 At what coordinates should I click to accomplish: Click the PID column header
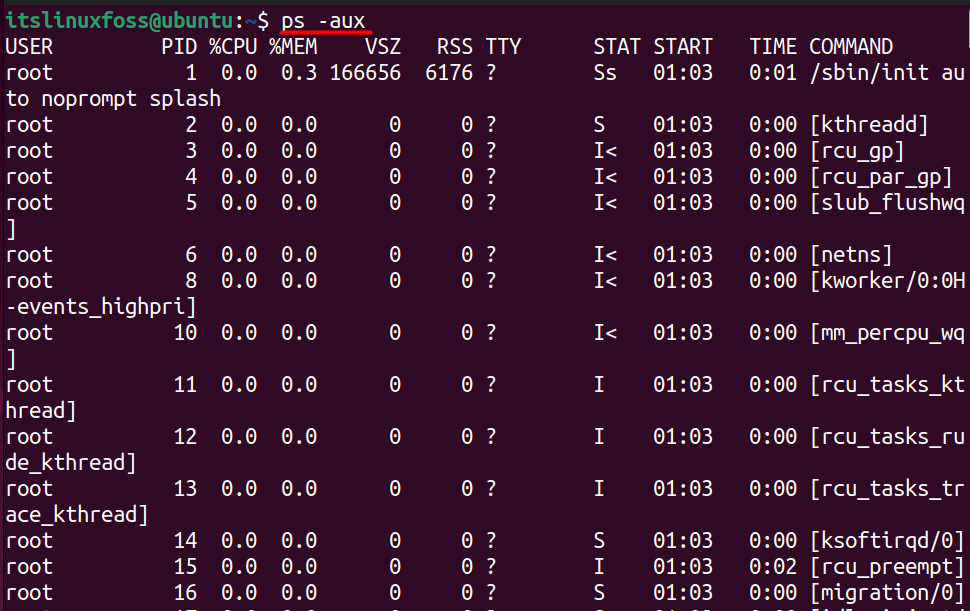(179, 47)
